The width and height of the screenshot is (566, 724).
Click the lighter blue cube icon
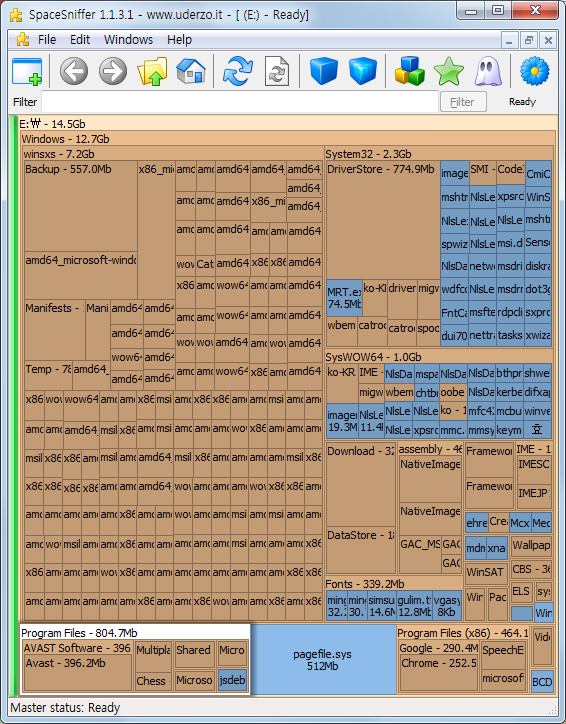point(363,71)
